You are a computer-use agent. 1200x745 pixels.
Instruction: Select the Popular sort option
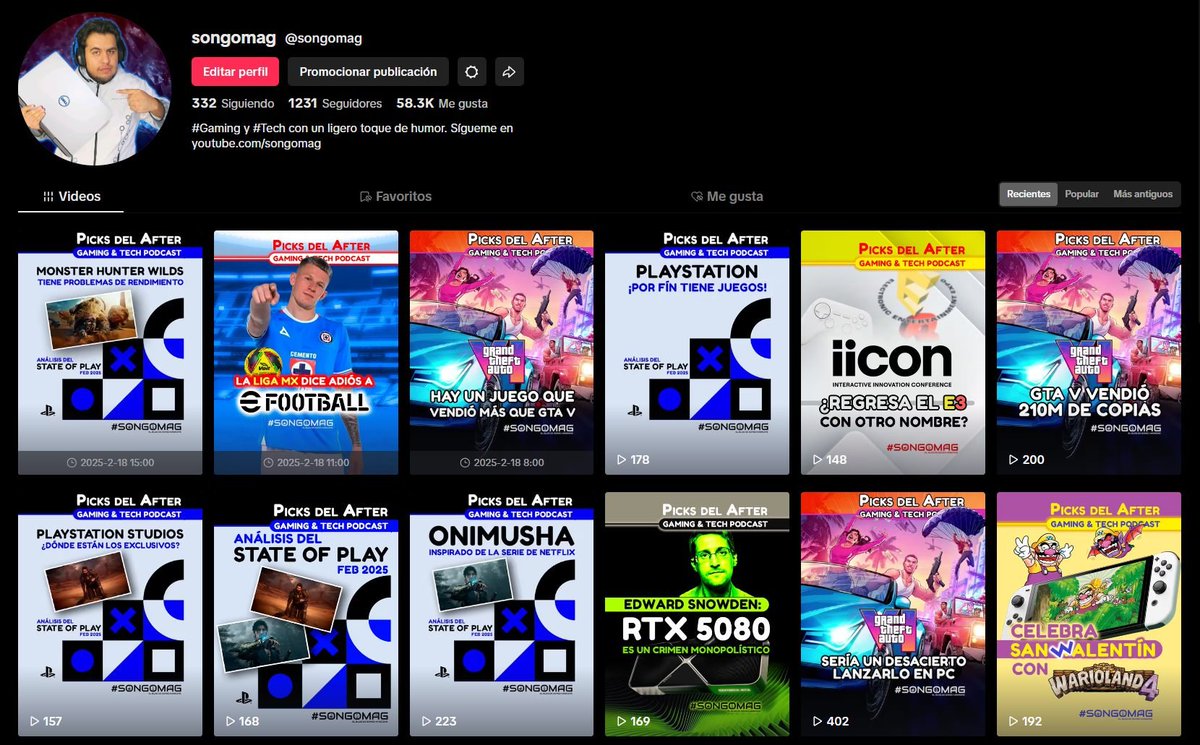pyautogui.click(x=1081, y=194)
